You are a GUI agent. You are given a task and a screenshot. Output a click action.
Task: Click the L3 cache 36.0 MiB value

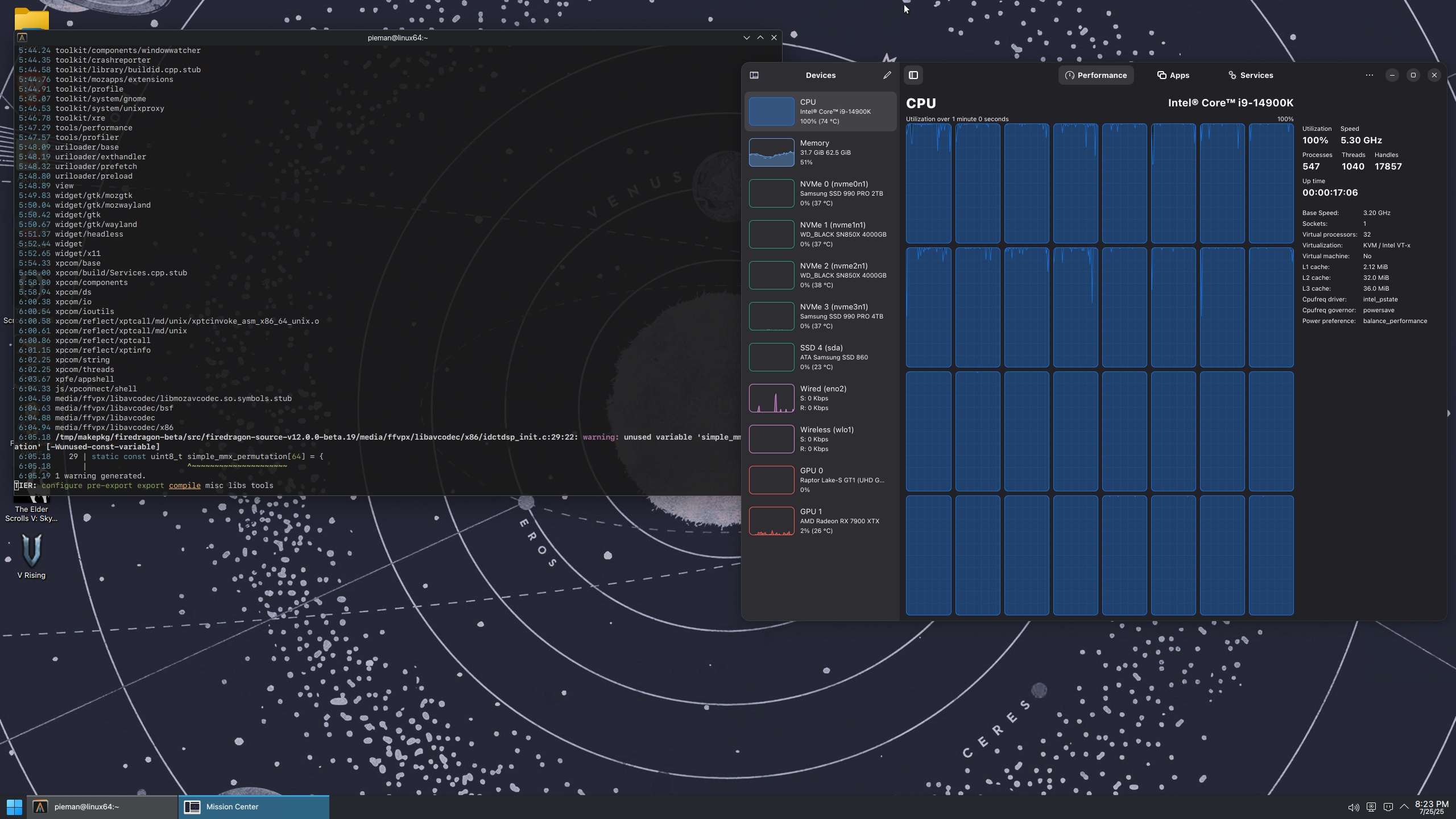pos(1376,289)
